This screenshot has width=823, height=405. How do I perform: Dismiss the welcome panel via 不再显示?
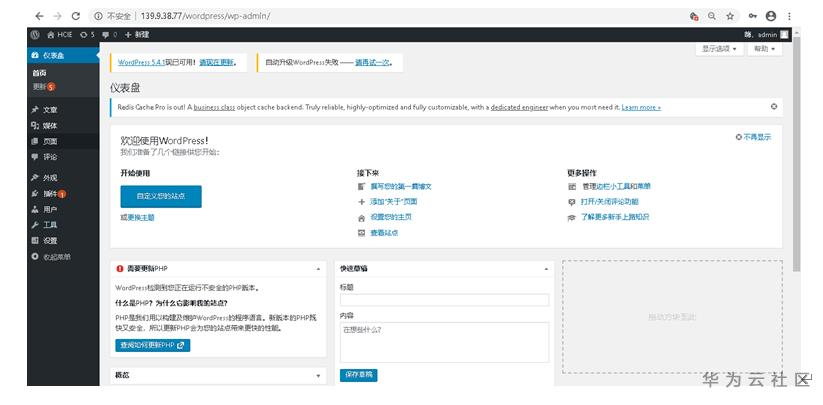click(x=753, y=137)
